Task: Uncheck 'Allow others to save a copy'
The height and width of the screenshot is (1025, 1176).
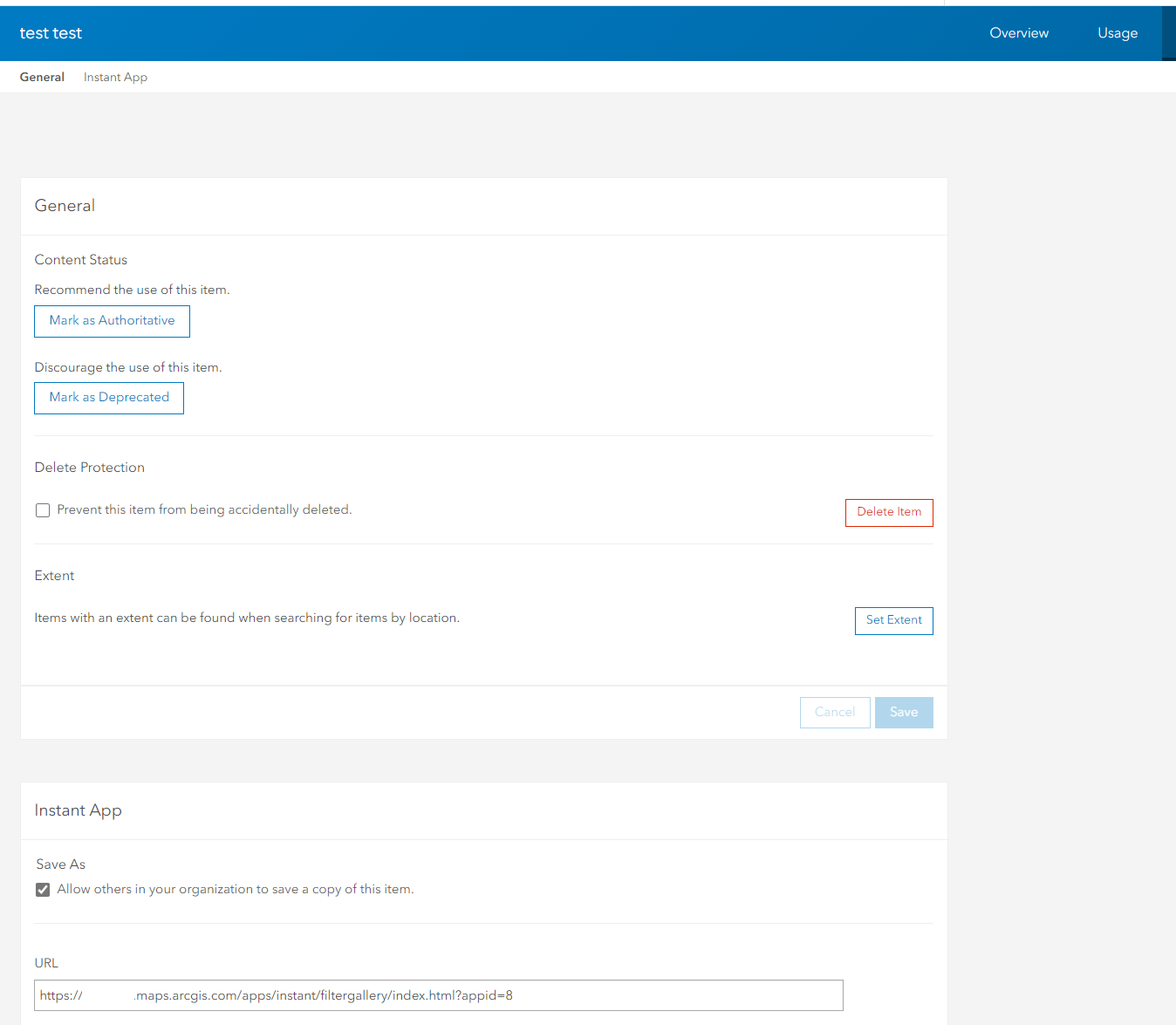Action: (42, 889)
